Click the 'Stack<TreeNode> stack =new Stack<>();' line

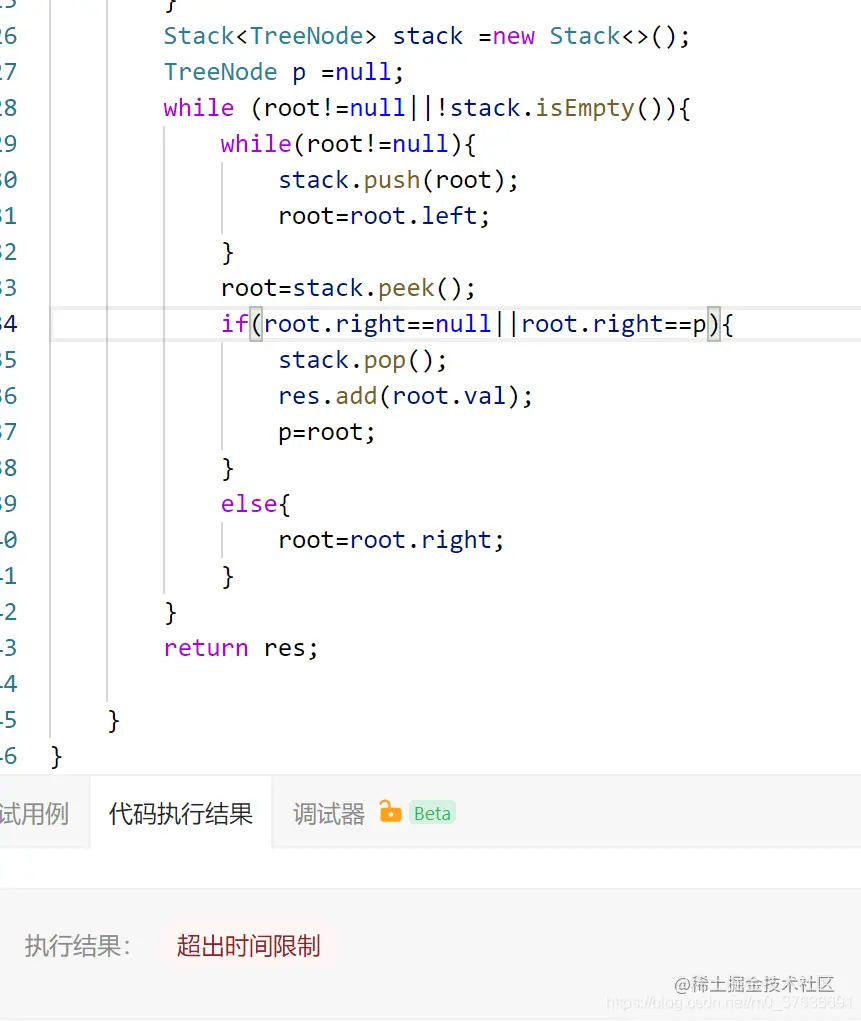pos(427,36)
